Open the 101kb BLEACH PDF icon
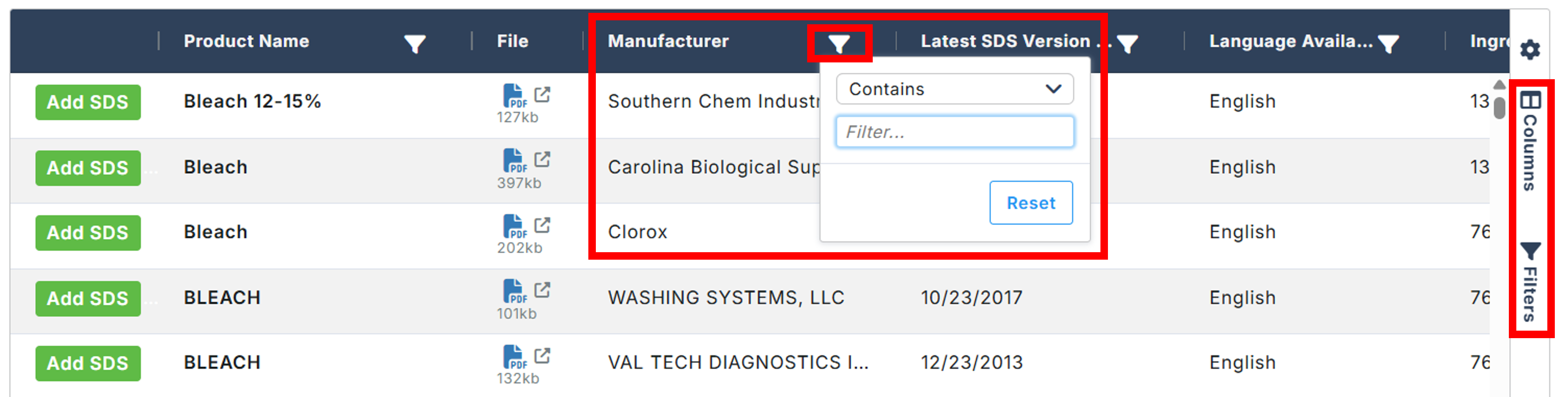 514,291
